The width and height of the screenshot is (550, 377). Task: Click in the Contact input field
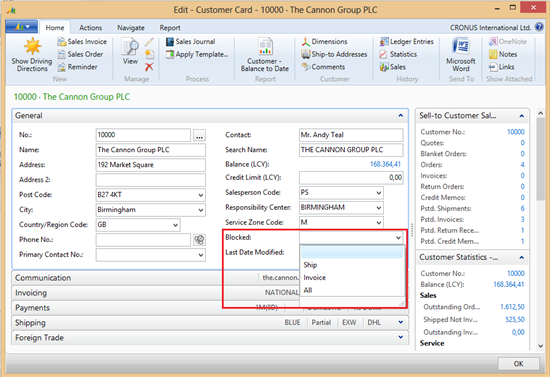(351, 135)
